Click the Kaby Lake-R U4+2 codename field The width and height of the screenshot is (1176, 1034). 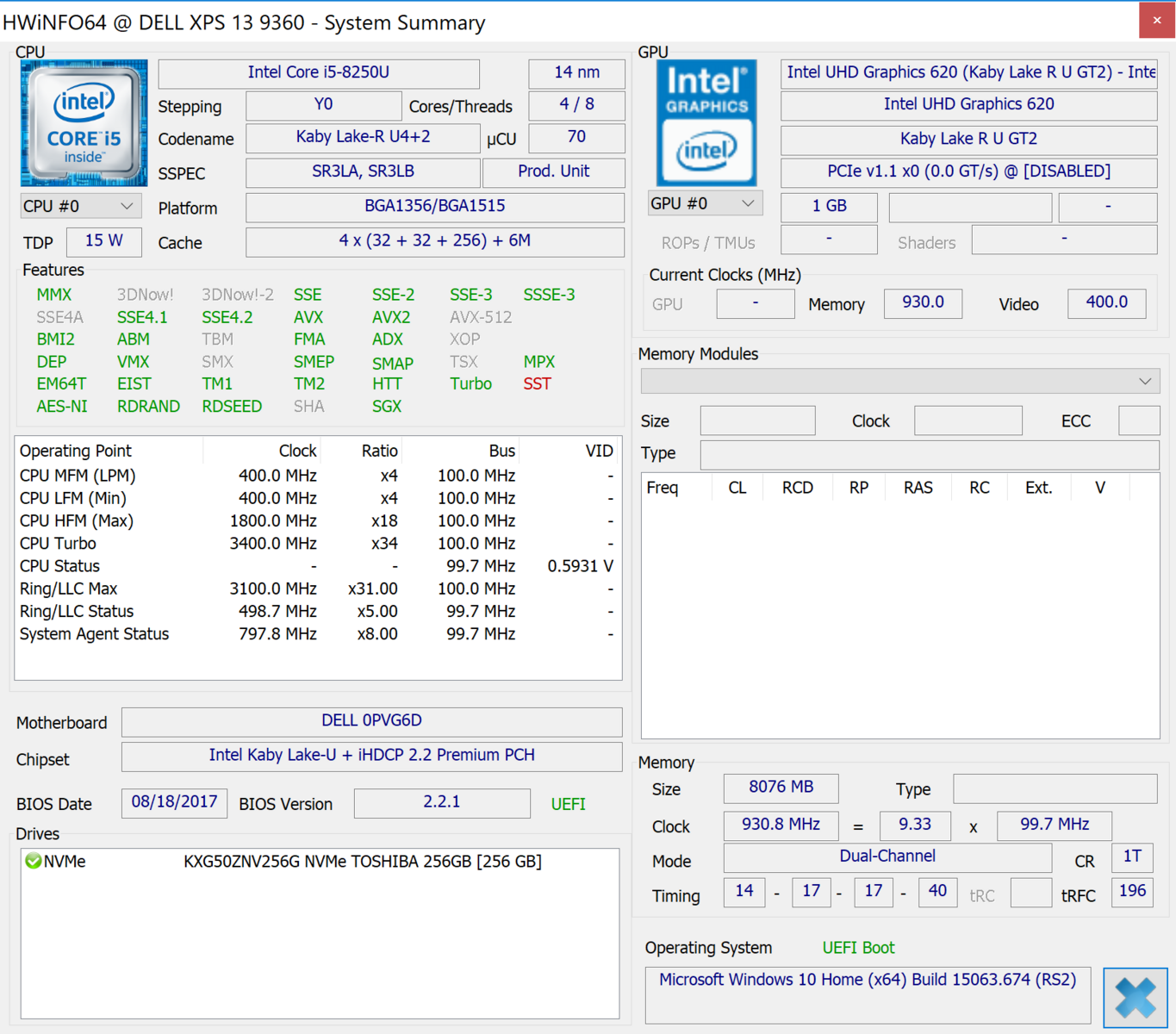coord(363,138)
